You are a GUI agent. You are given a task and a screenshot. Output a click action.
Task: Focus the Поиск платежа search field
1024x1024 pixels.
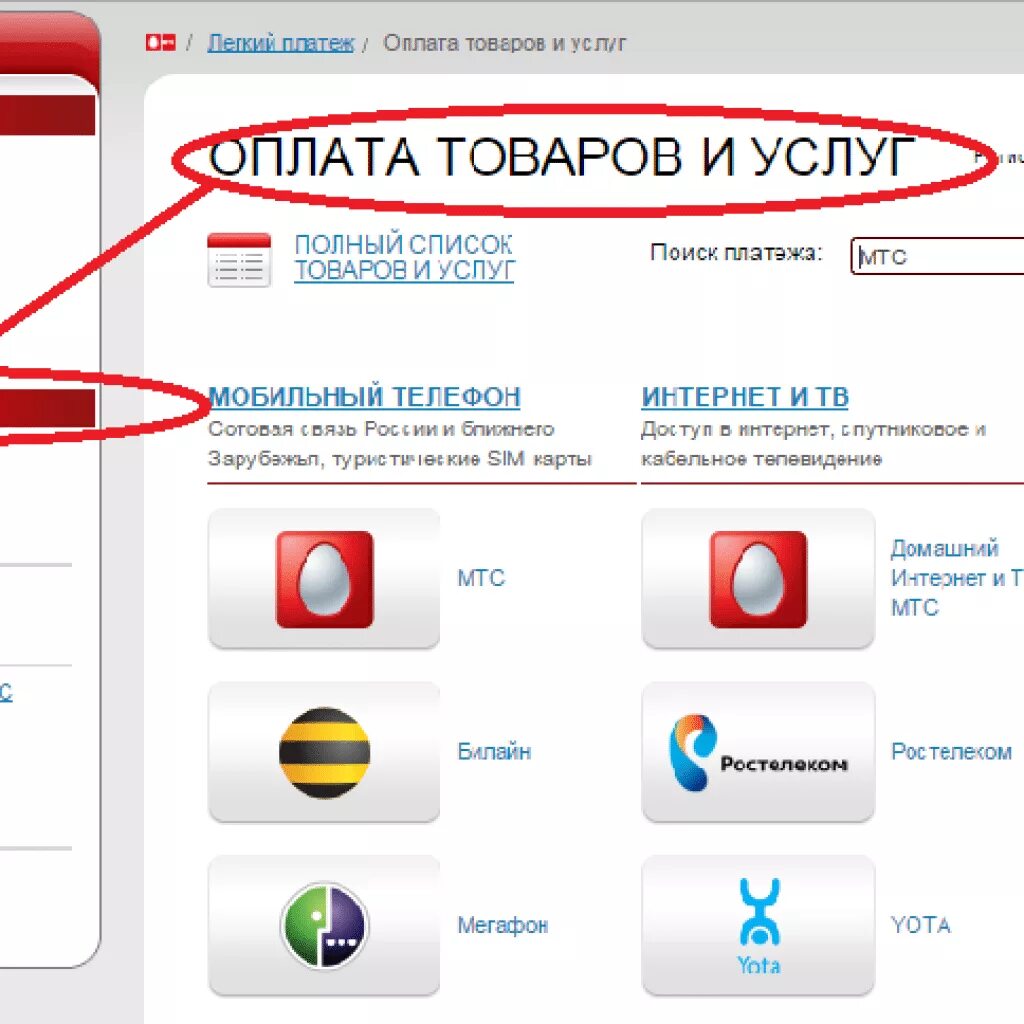(x=938, y=256)
